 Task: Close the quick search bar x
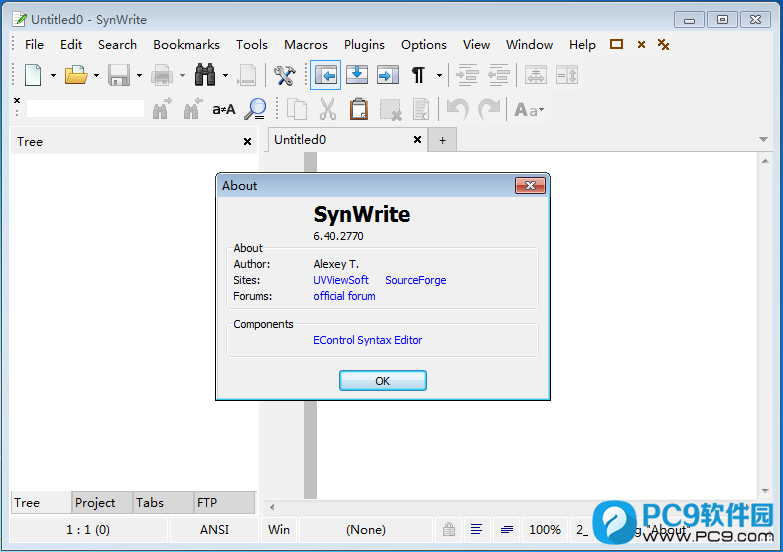[17, 100]
